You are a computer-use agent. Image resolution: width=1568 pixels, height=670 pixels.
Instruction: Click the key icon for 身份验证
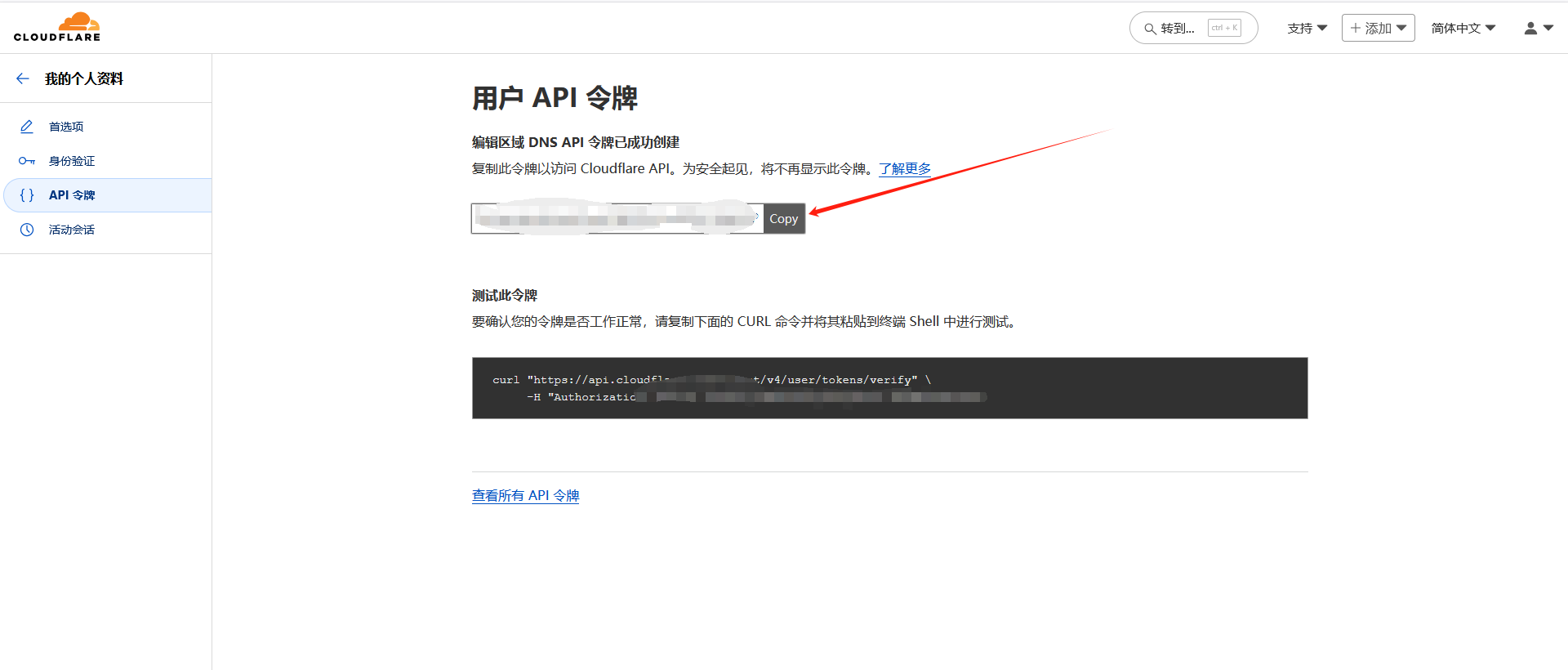tap(27, 161)
